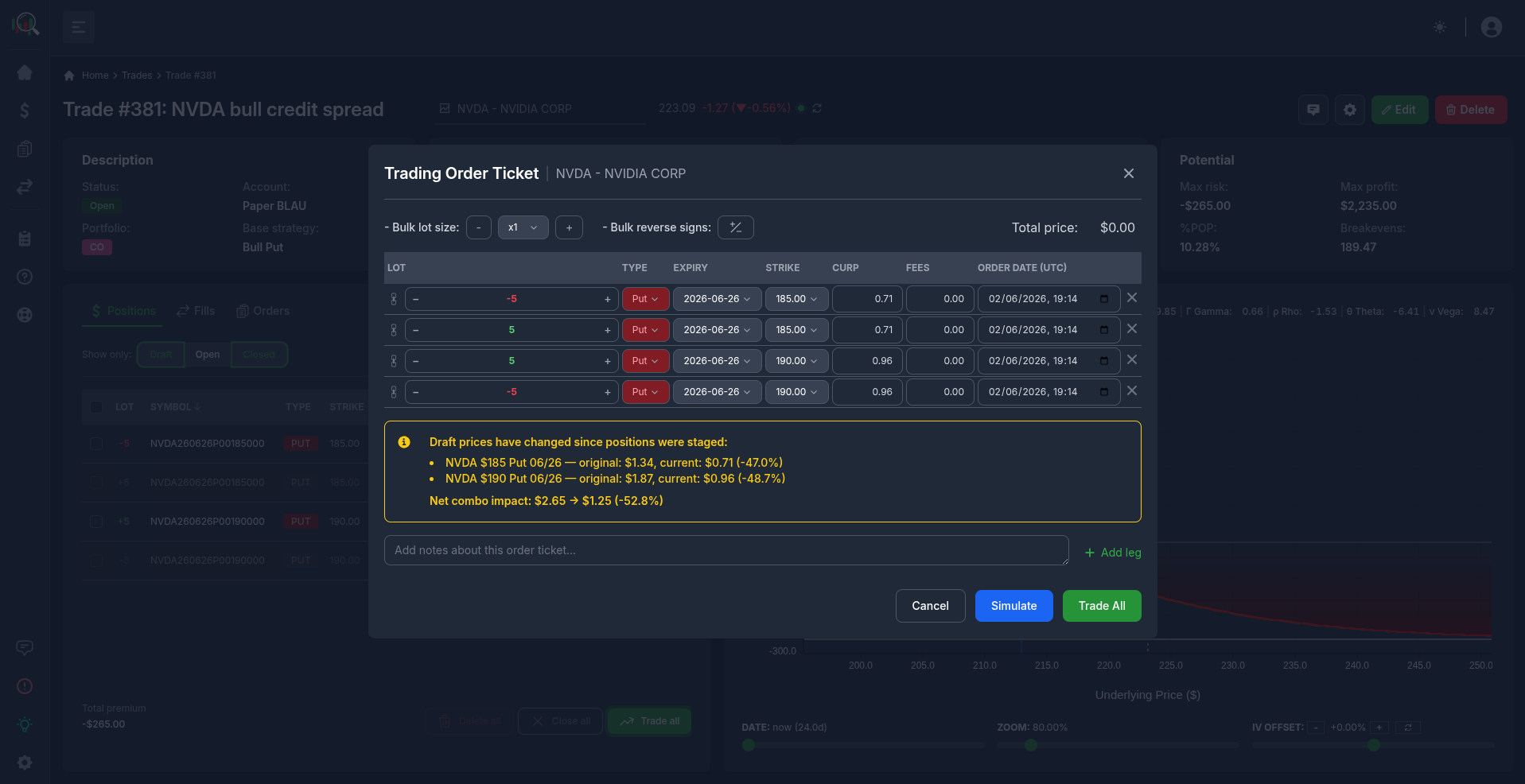
Task: Open the dollar sign section in the sidebar
Action: pyautogui.click(x=25, y=111)
